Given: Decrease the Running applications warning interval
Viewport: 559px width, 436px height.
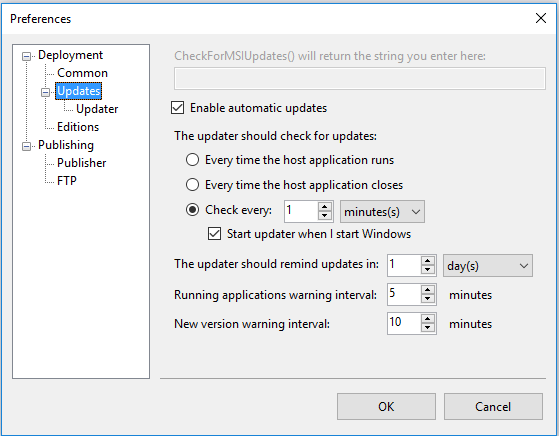Looking at the screenshot, I should point(427,299).
